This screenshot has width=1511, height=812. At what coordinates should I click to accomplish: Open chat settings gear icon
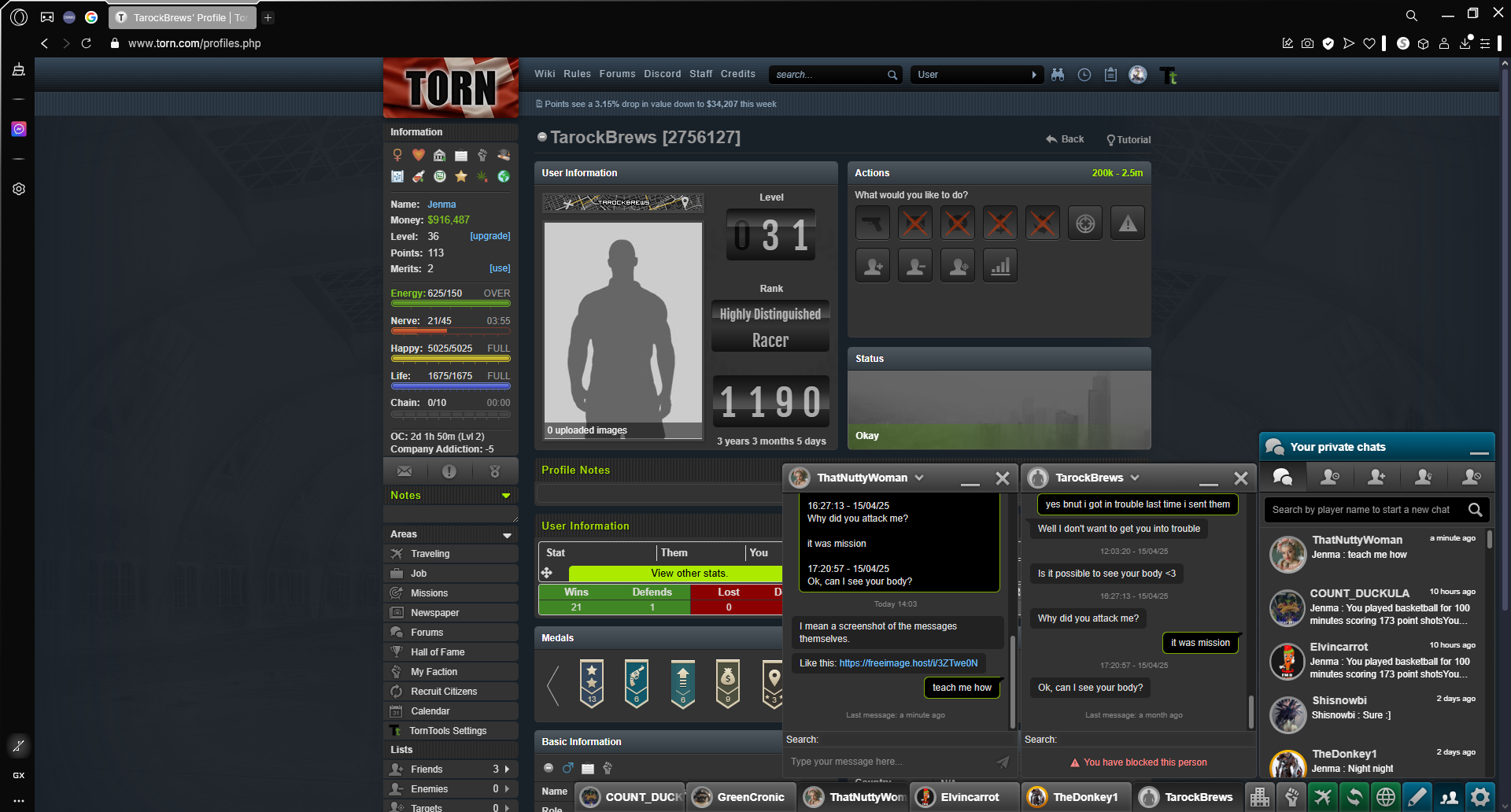(1480, 797)
